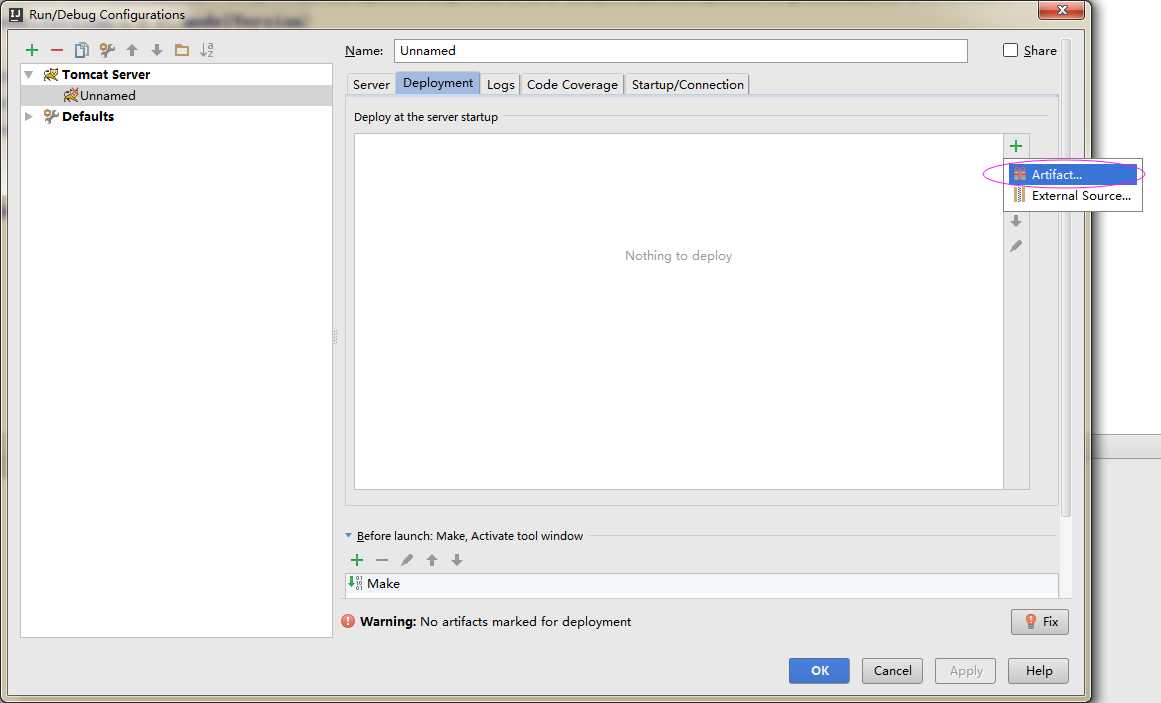Edit deployment item pencil icon
This screenshot has width=1161, height=703.
[1016, 246]
